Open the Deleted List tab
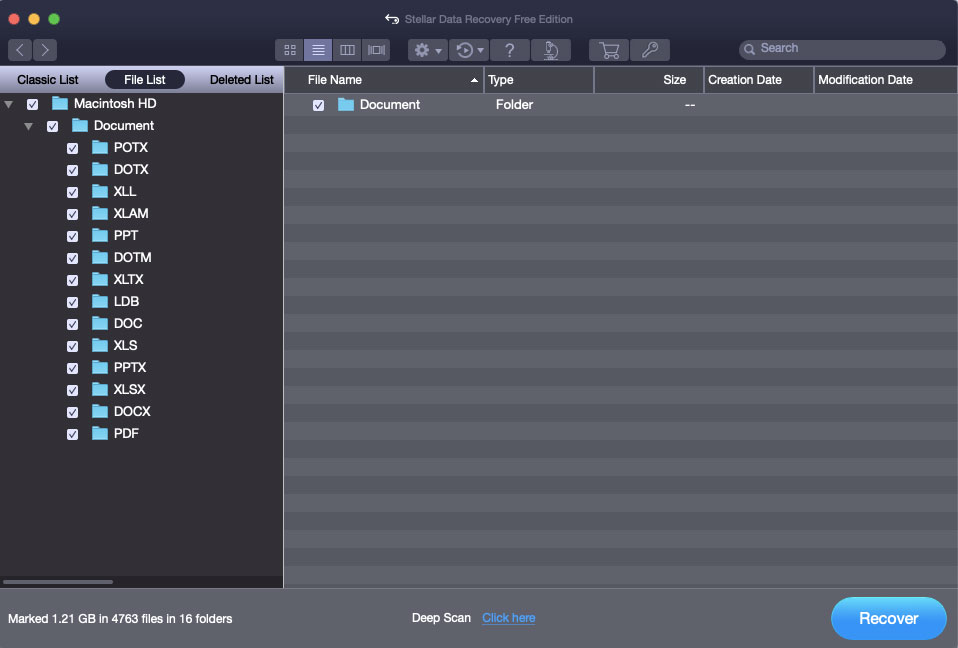Image resolution: width=958 pixels, height=648 pixels. click(x=241, y=80)
